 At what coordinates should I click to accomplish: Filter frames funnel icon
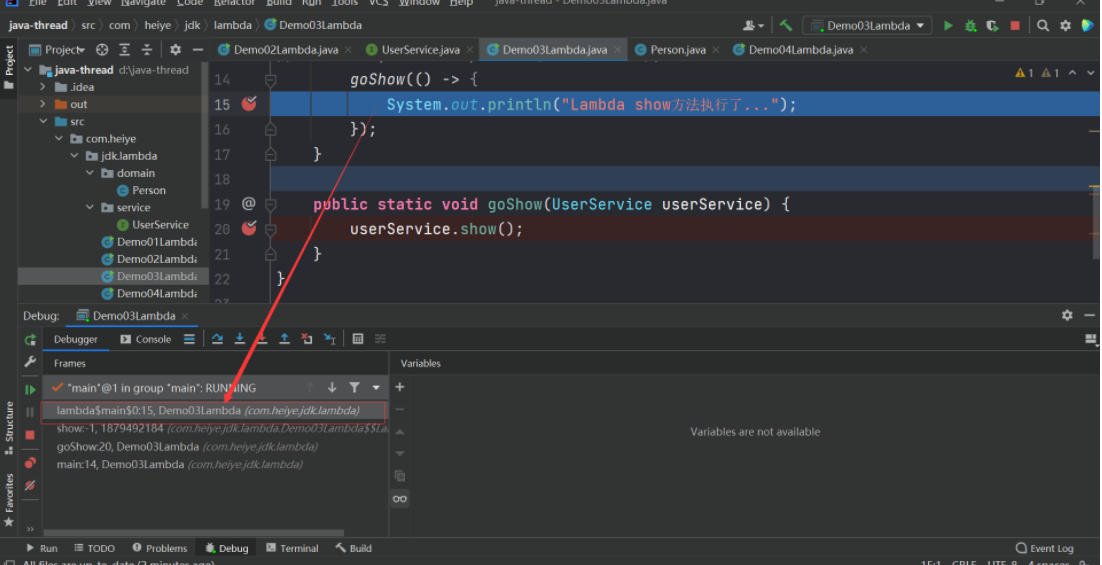tap(354, 388)
